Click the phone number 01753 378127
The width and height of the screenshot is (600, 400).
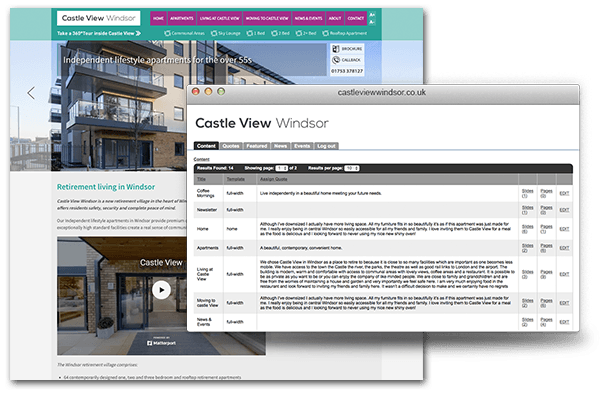click(x=347, y=71)
